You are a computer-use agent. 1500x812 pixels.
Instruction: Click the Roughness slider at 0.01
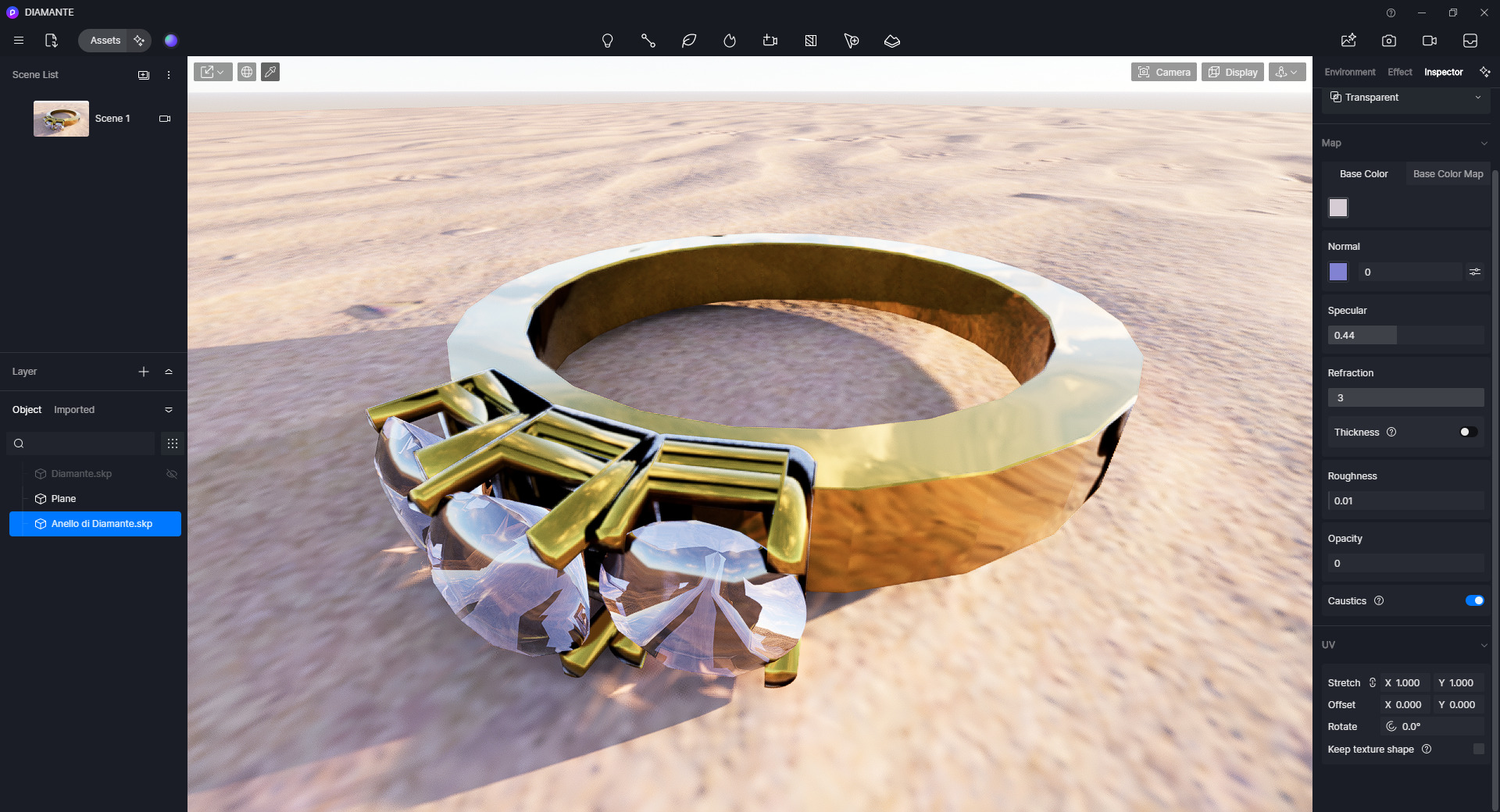pos(1406,501)
